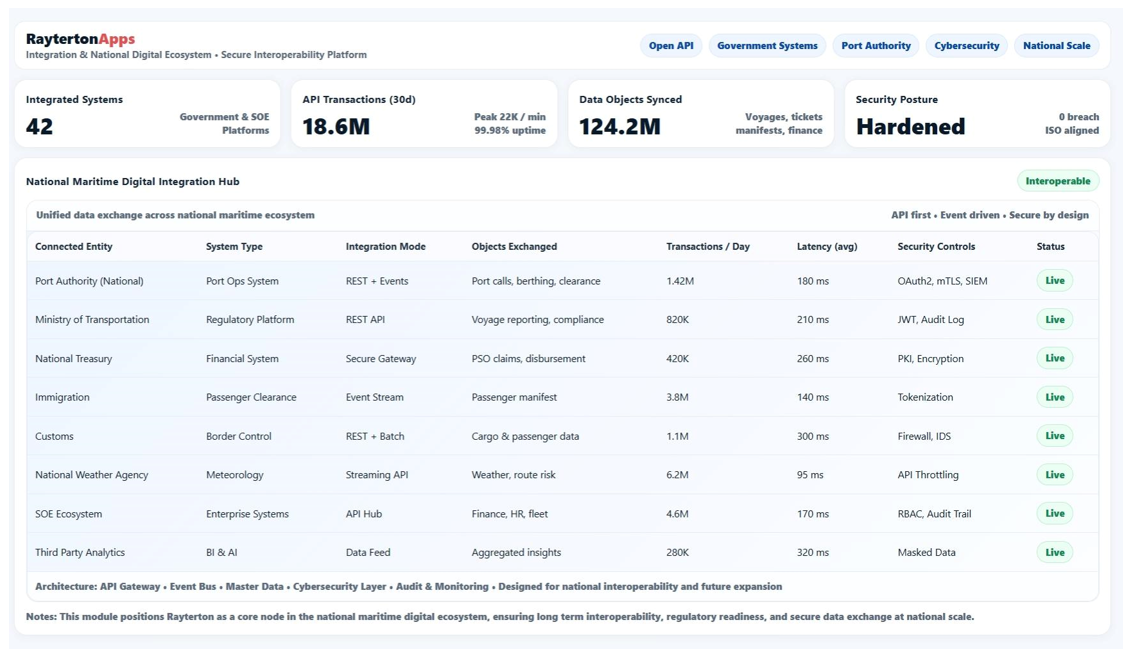Select the Ministry of Transportation row entry

coord(92,320)
